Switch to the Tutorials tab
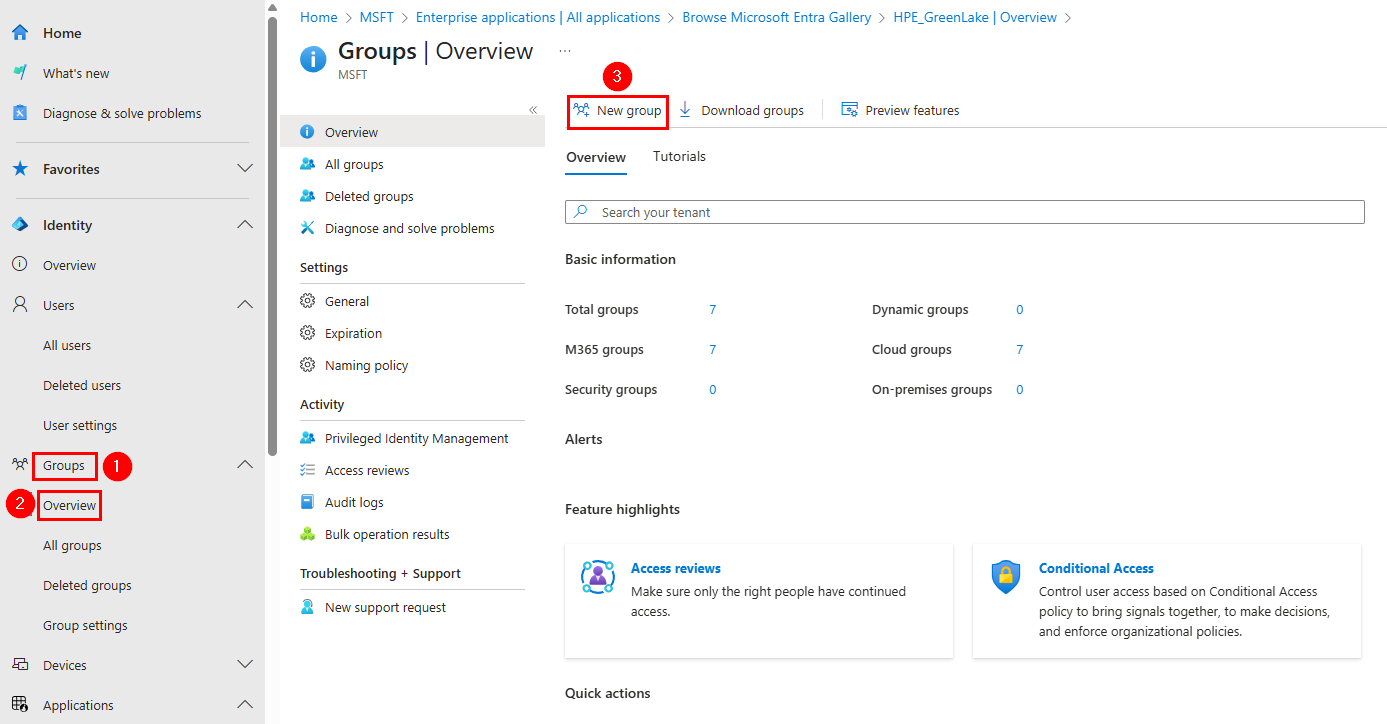The width and height of the screenshot is (1387, 724). tap(679, 156)
